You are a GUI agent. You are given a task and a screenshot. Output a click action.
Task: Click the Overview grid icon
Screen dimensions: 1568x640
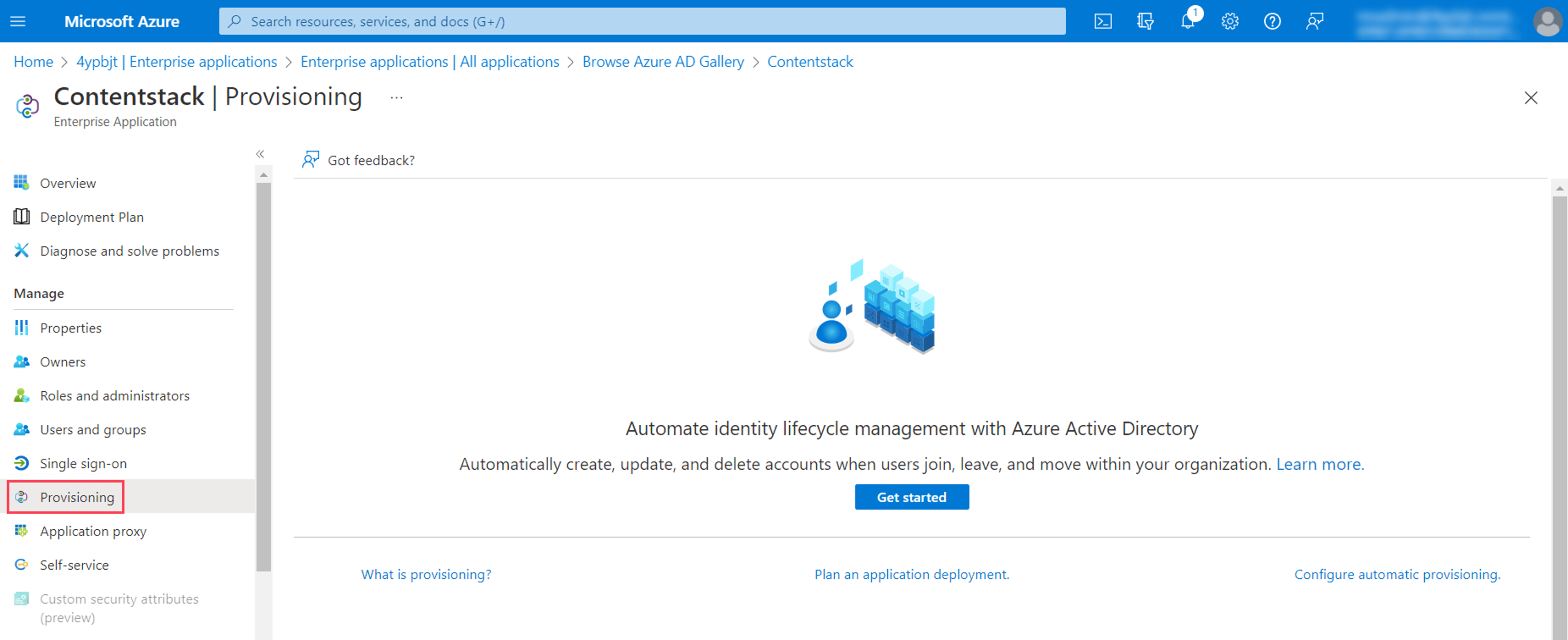coord(21,183)
